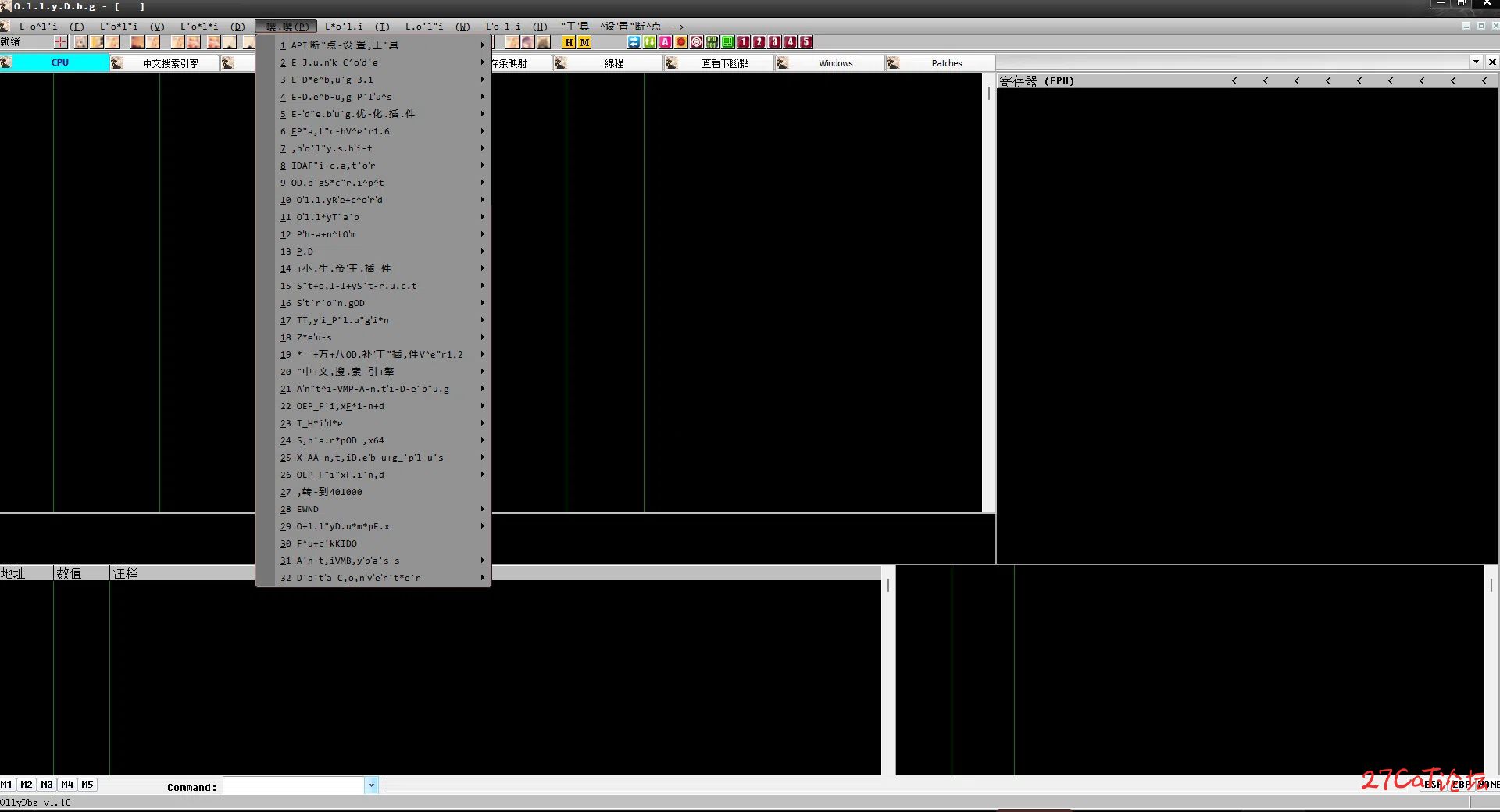Click the M2 button
Screen dimensions: 1500x812
click(x=27, y=785)
